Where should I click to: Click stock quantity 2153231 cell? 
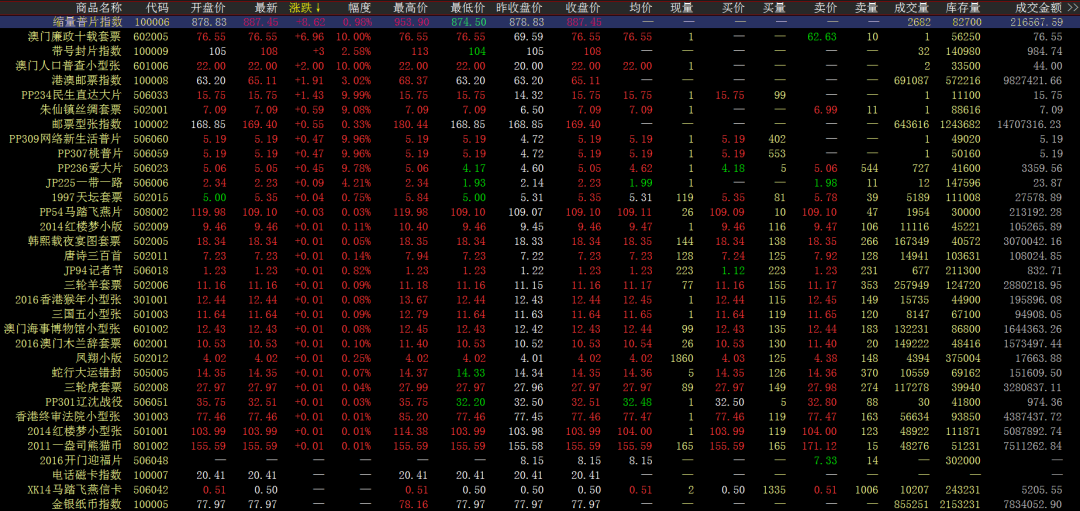[962, 503]
